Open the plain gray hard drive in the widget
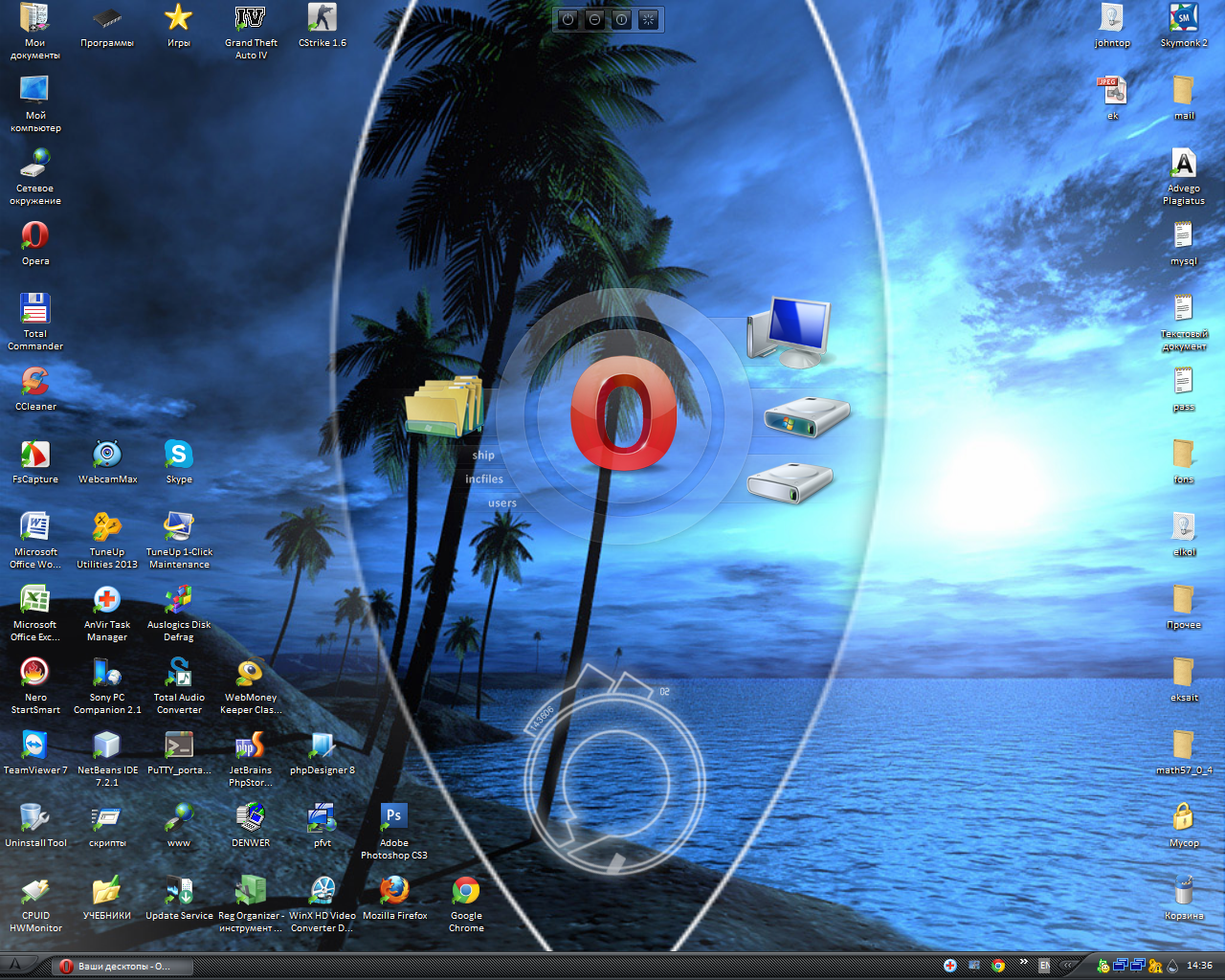This screenshot has height=980, width=1225. coord(791,481)
